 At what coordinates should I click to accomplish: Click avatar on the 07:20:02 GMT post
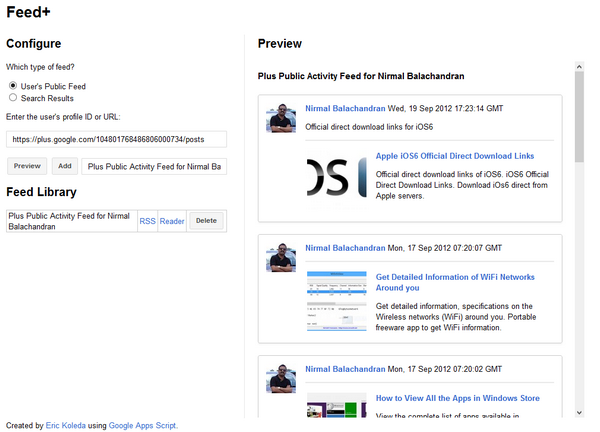(281, 379)
